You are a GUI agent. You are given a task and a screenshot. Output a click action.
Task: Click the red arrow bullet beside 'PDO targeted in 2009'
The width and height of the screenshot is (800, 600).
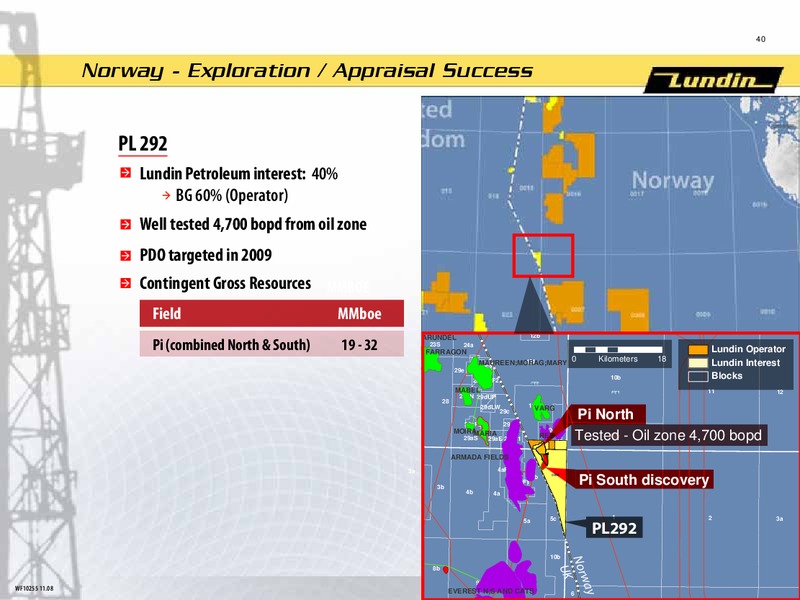126,255
